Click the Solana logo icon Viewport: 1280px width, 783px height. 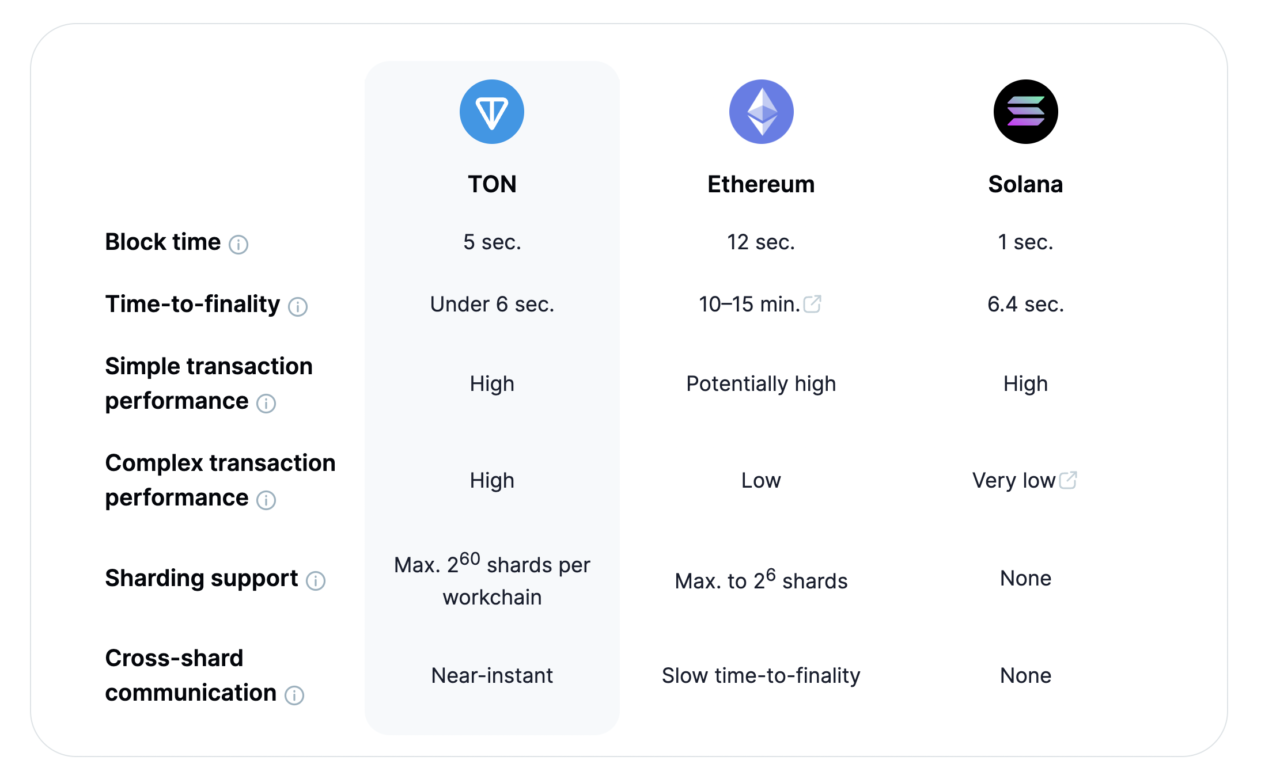tap(1025, 112)
